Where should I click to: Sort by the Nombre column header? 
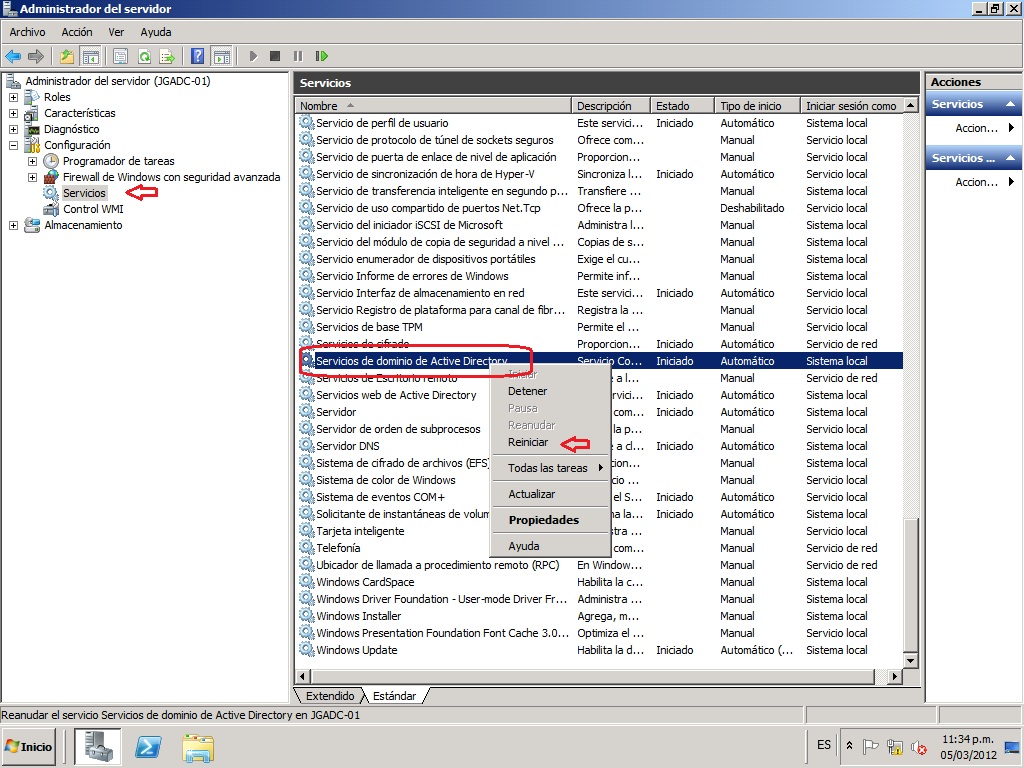click(x=434, y=106)
